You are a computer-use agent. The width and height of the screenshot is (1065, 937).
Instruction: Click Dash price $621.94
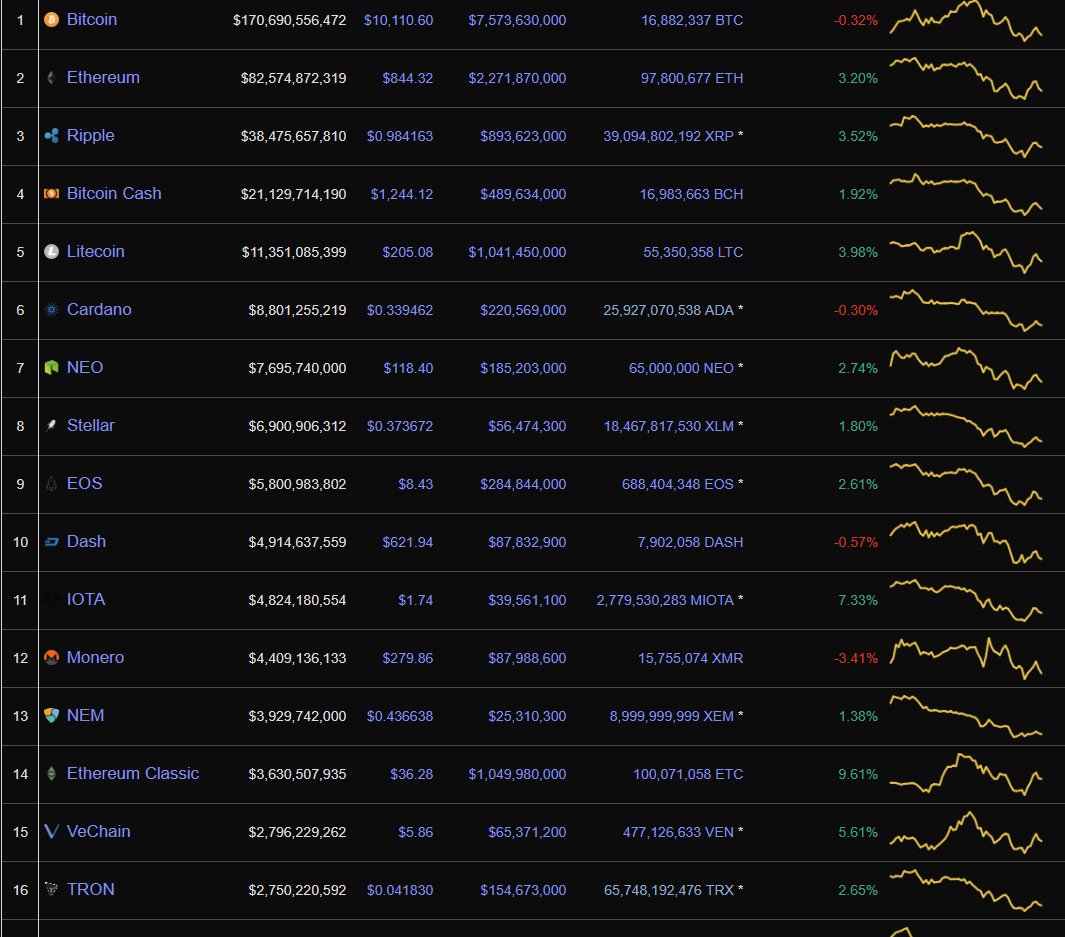click(x=408, y=542)
